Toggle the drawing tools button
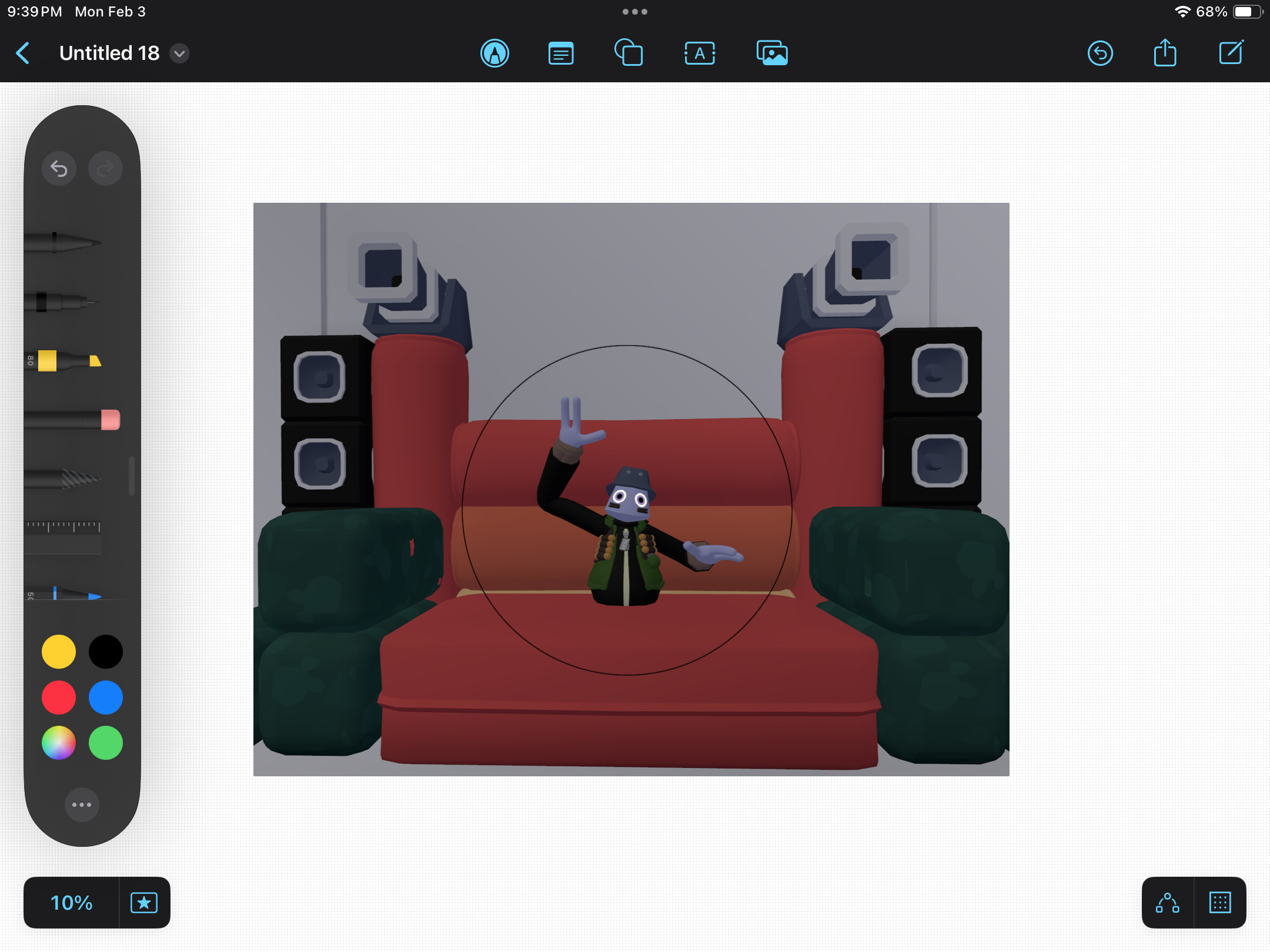Screen dimensions: 1270x952 (x=495, y=53)
